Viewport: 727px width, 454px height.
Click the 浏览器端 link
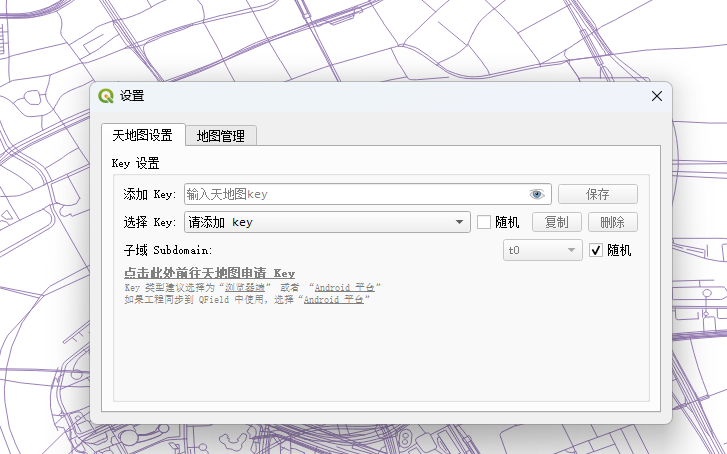pos(245,287)
